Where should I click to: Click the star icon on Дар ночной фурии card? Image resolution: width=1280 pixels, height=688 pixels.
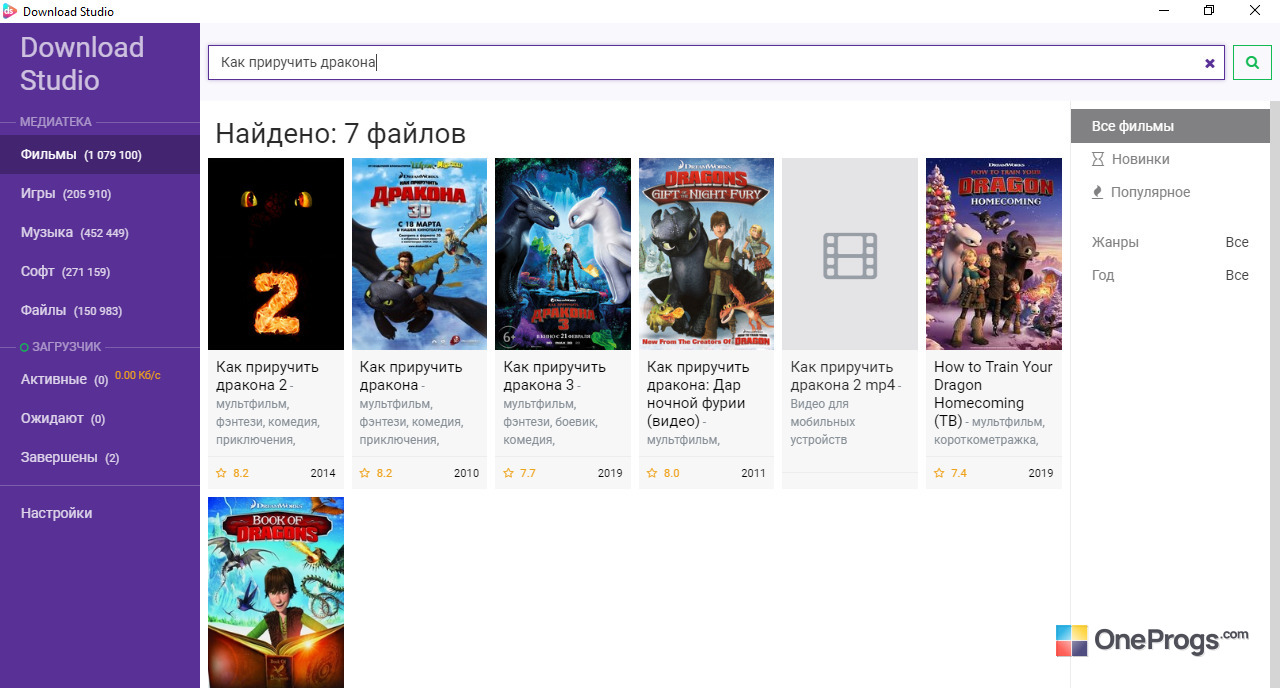click(653, 473)
